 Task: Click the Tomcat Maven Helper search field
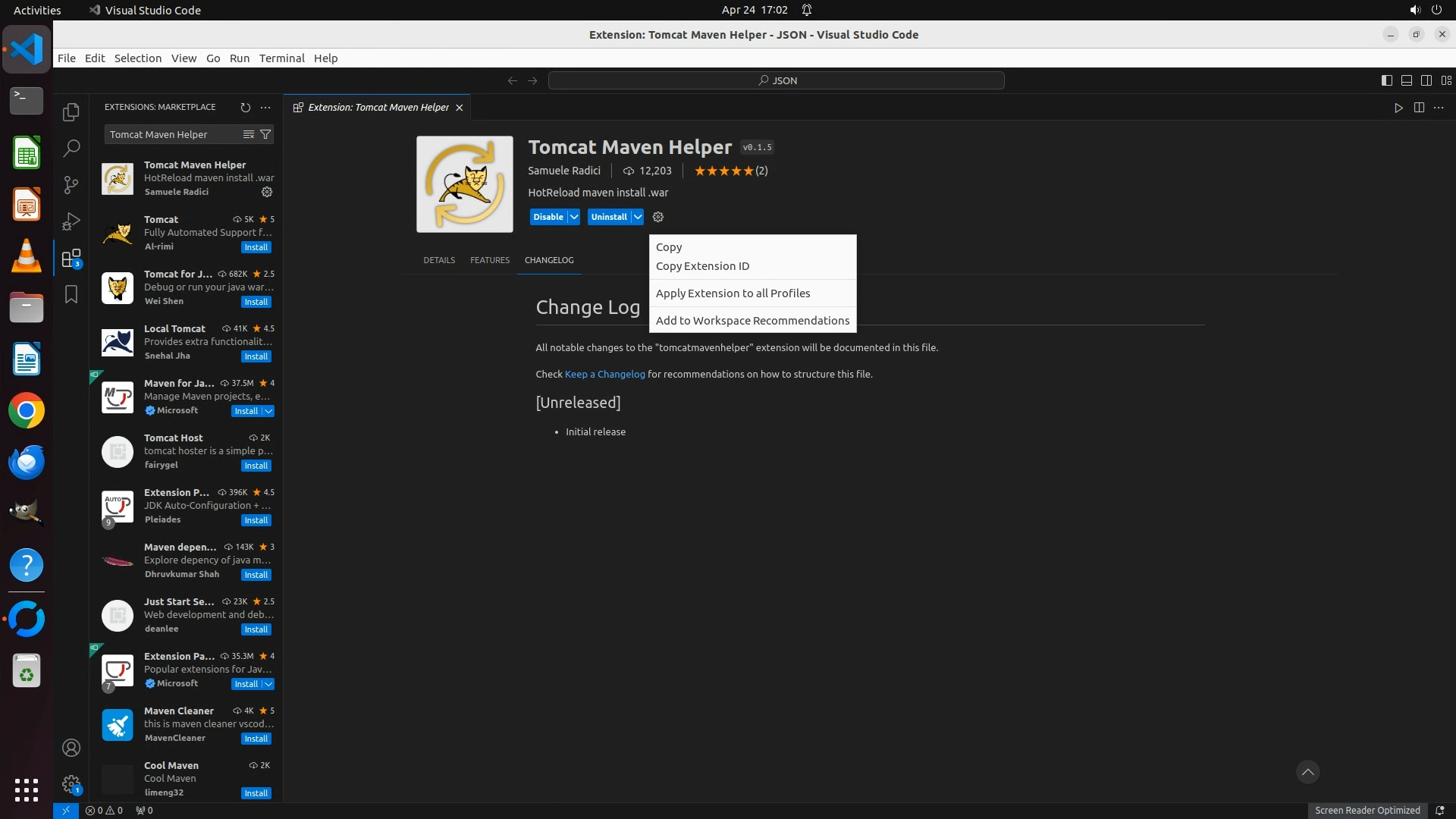[173, 134]
